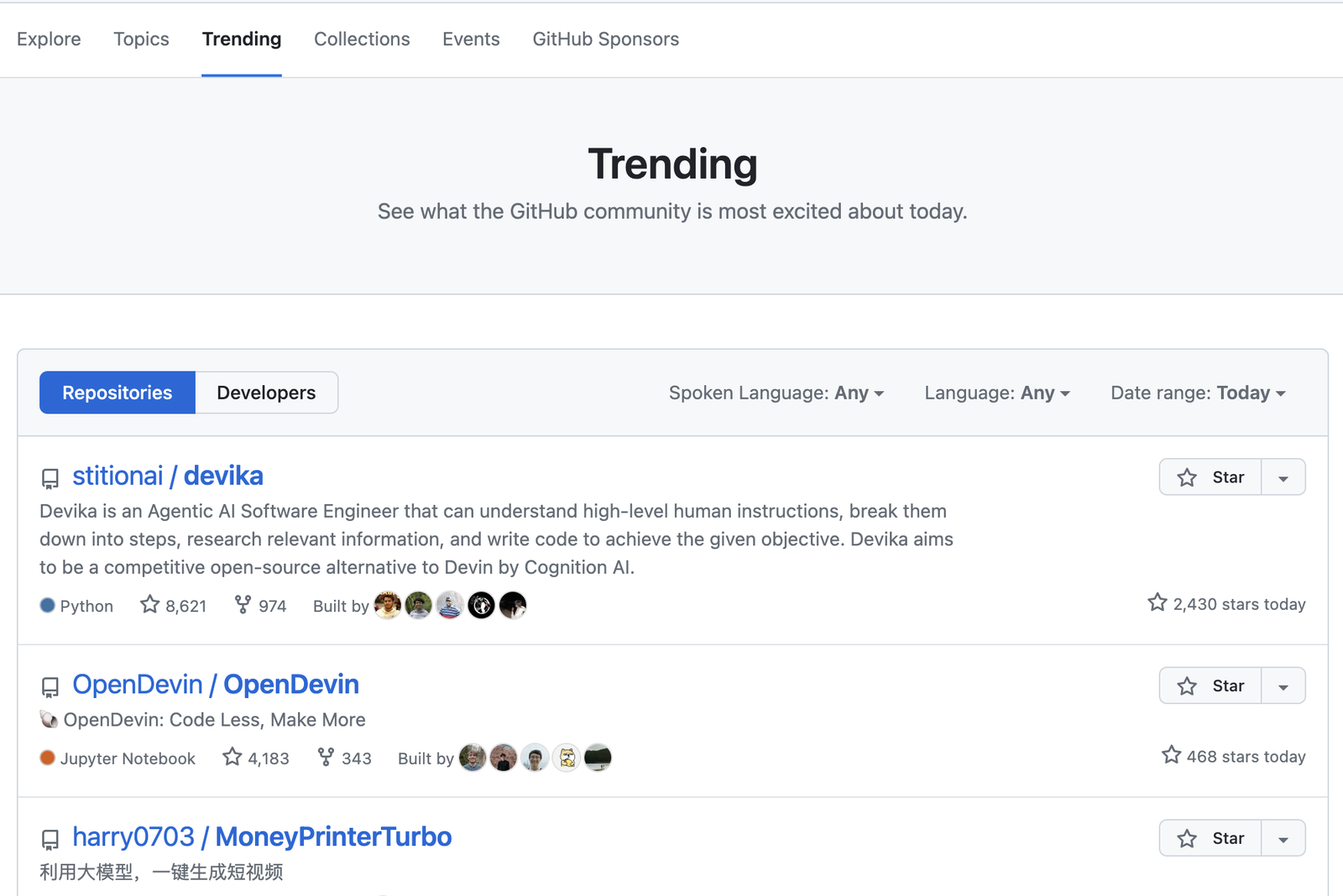Viewport: 1343px width, 896px height.
Task: Click the blue Python language dot
Action: (x=48, y=605)
